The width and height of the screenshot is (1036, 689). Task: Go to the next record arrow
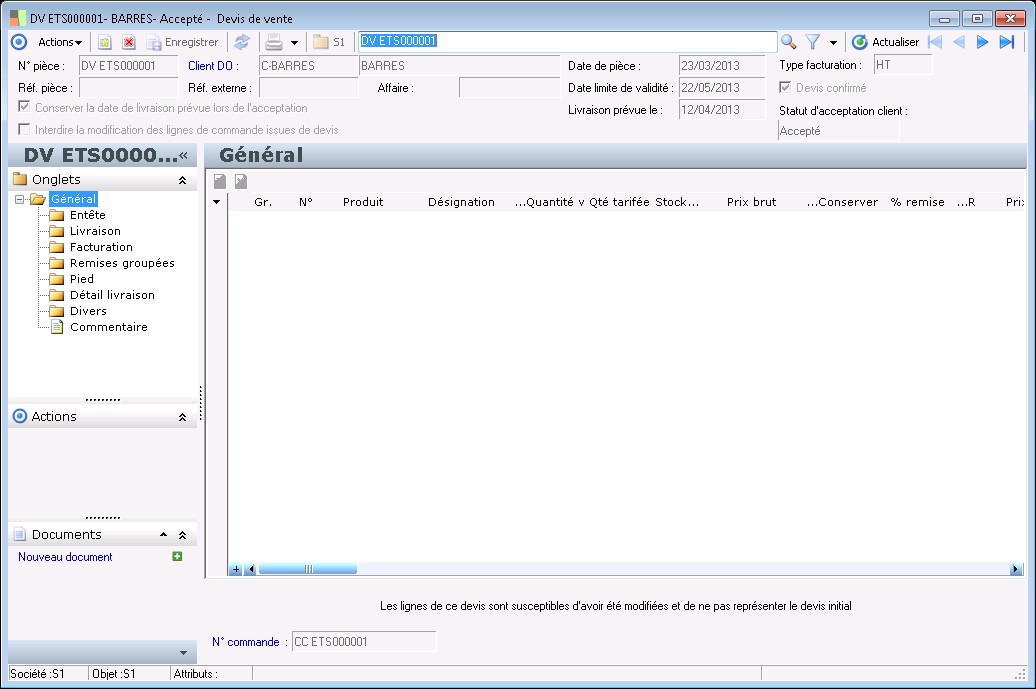(x=982, y=42)
